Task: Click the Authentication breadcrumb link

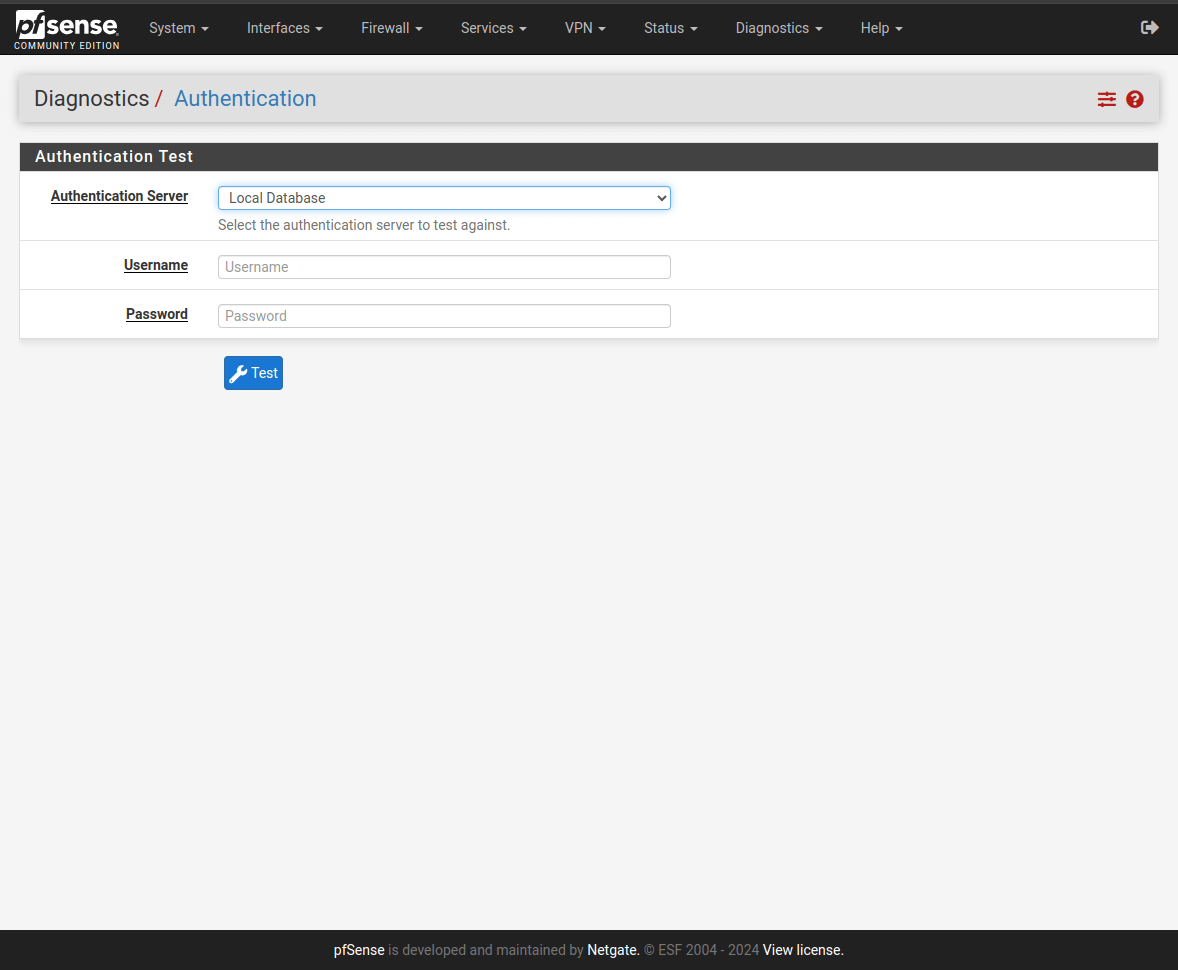Action: (245, 98)
